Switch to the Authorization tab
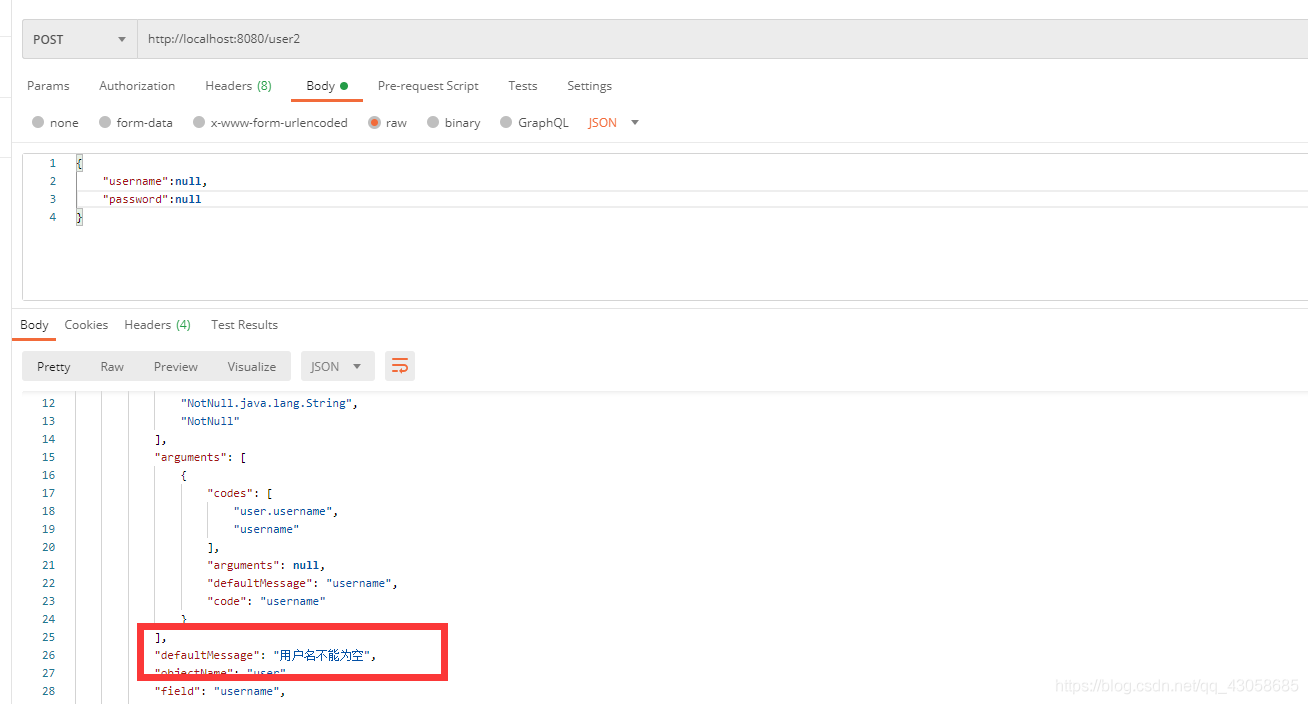This screenshot has width=1308, height=704. click(x=137, y=86)
